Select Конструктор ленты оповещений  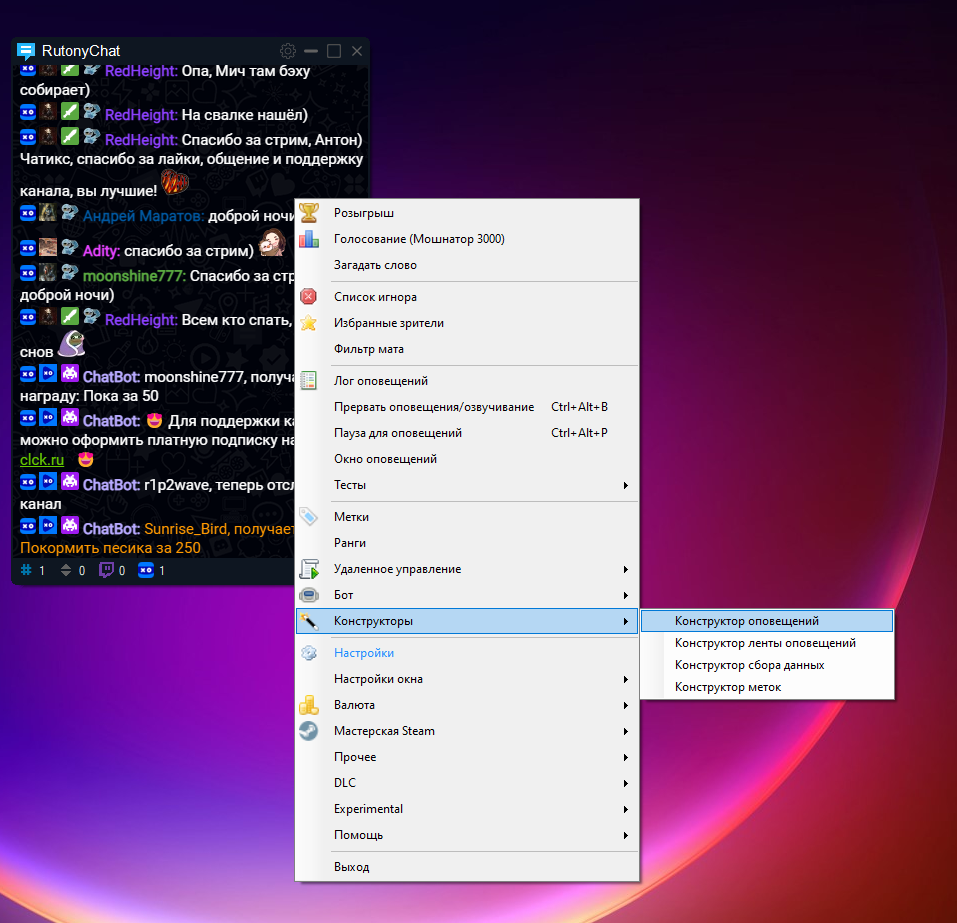(767, 643)
